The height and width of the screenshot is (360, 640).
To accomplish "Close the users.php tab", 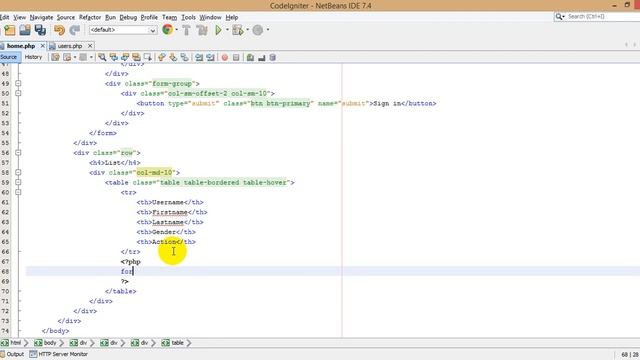I will point(90,46).
